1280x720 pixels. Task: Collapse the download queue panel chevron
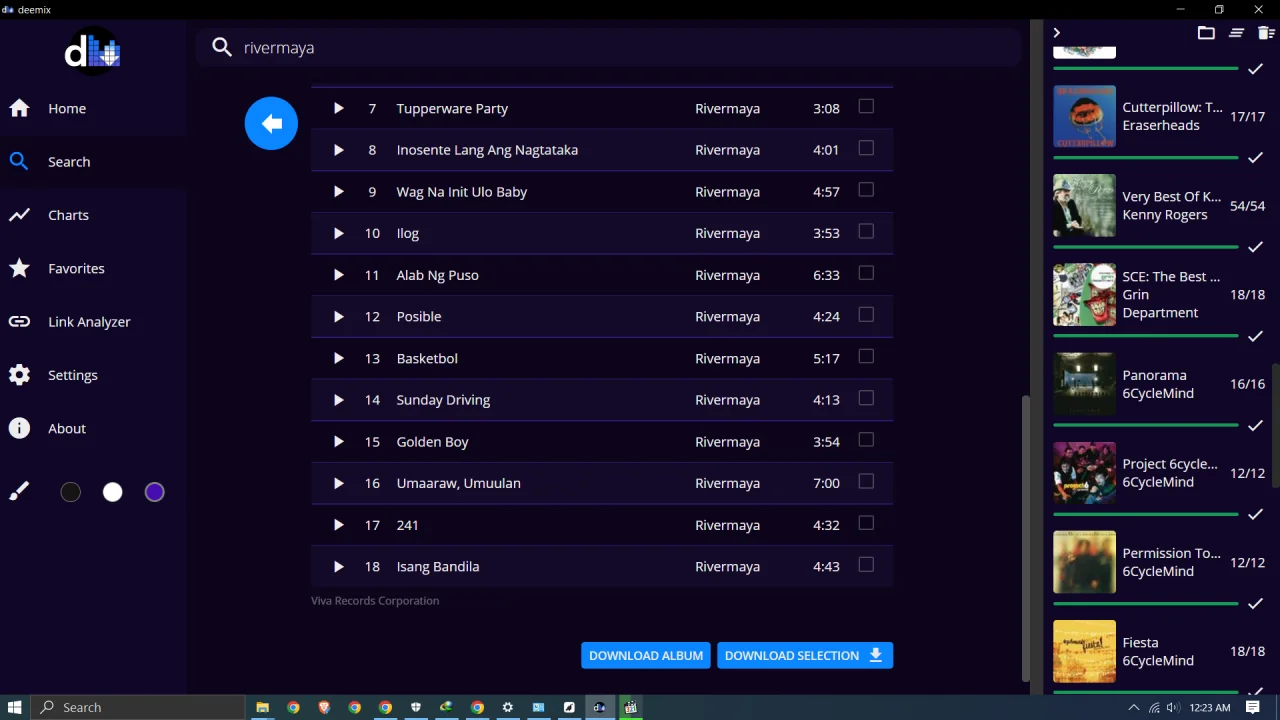pos(1056,33)
